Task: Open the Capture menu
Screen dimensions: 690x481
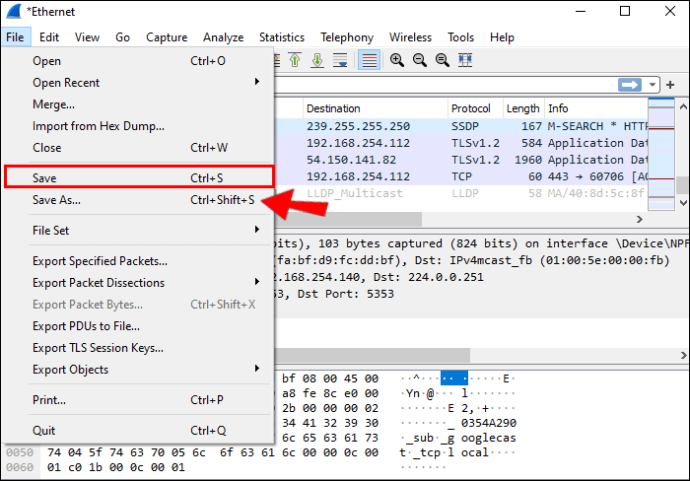Action: [167, 37]
